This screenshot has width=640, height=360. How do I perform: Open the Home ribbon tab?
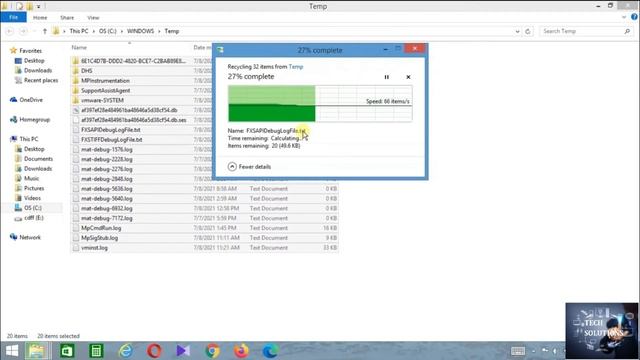pos(40,18)
